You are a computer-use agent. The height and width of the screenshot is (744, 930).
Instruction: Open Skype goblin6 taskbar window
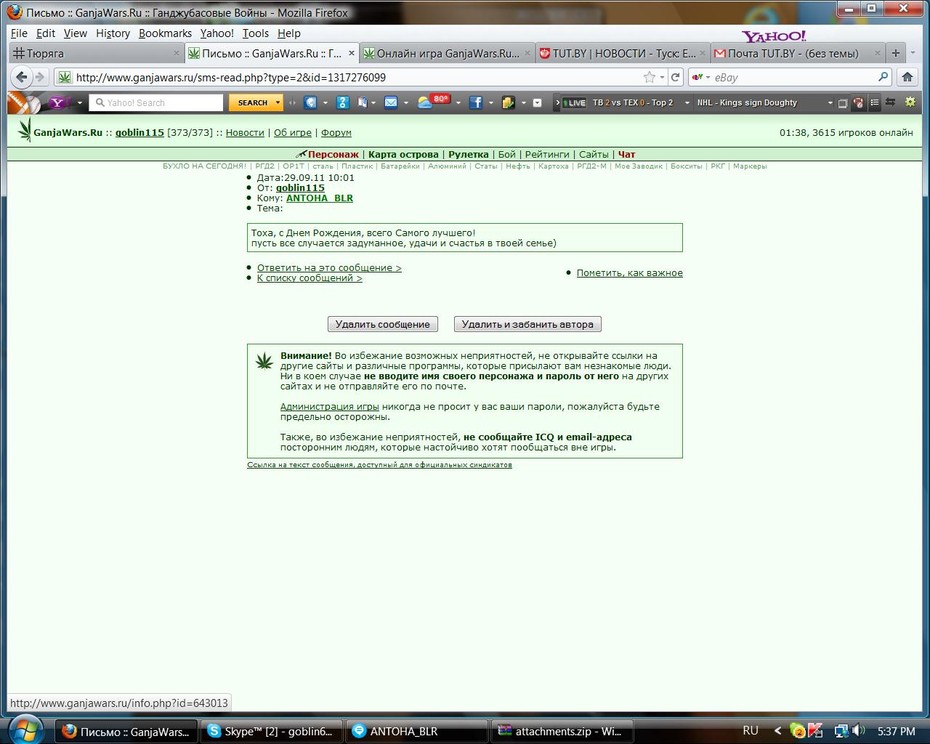[272, 731]
